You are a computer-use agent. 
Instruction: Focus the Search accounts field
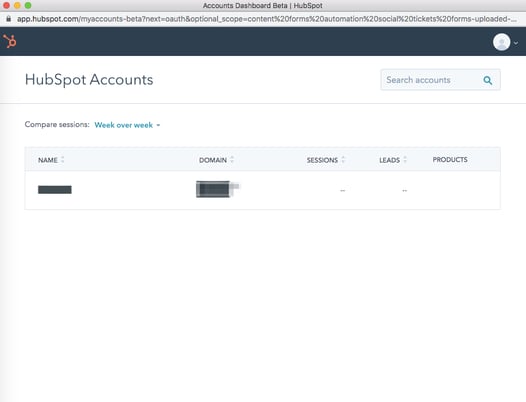pos(440,80)
